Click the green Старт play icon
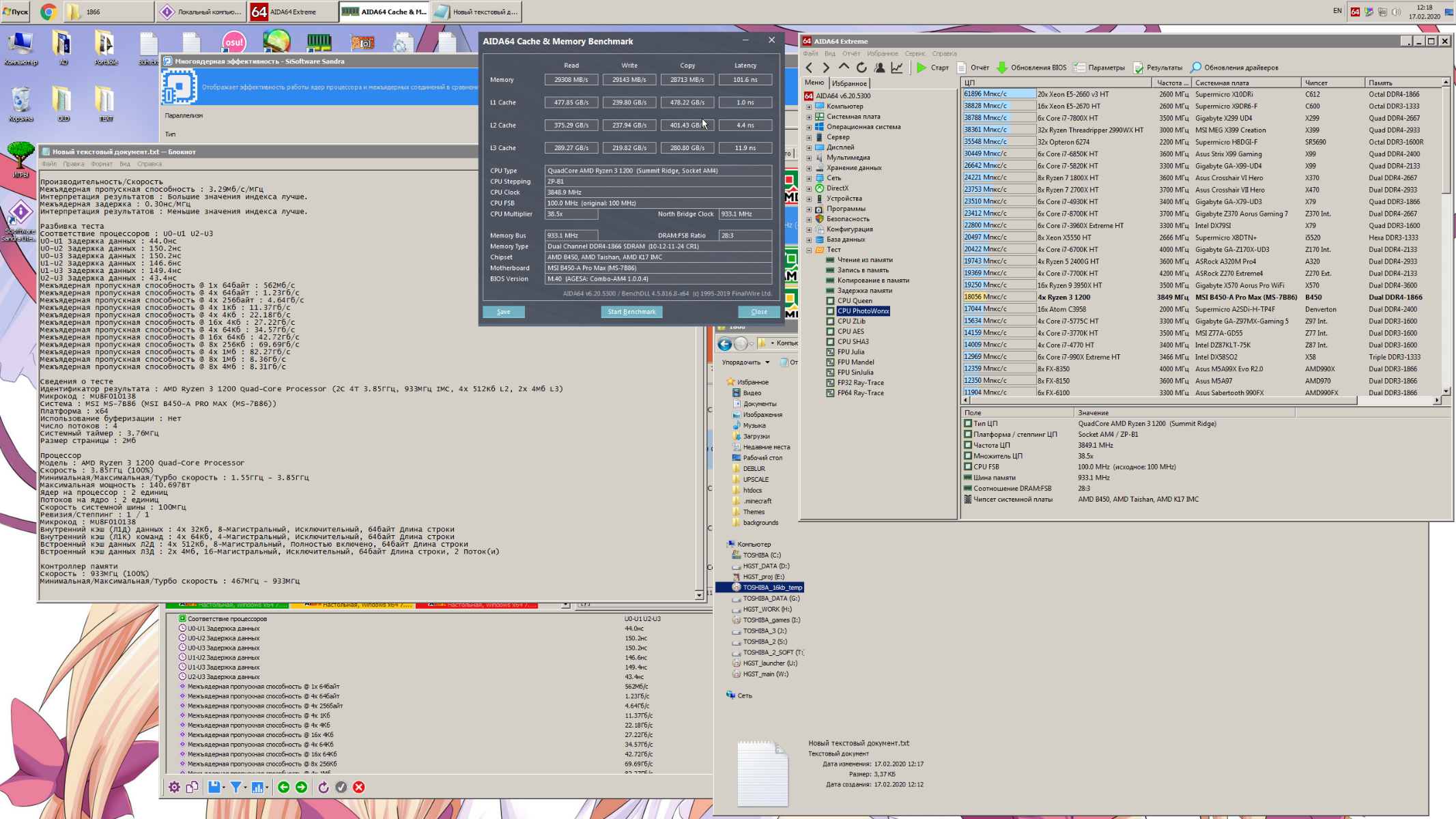The image size is (1456, 819). pyautogui.click(x=922, y=68)
